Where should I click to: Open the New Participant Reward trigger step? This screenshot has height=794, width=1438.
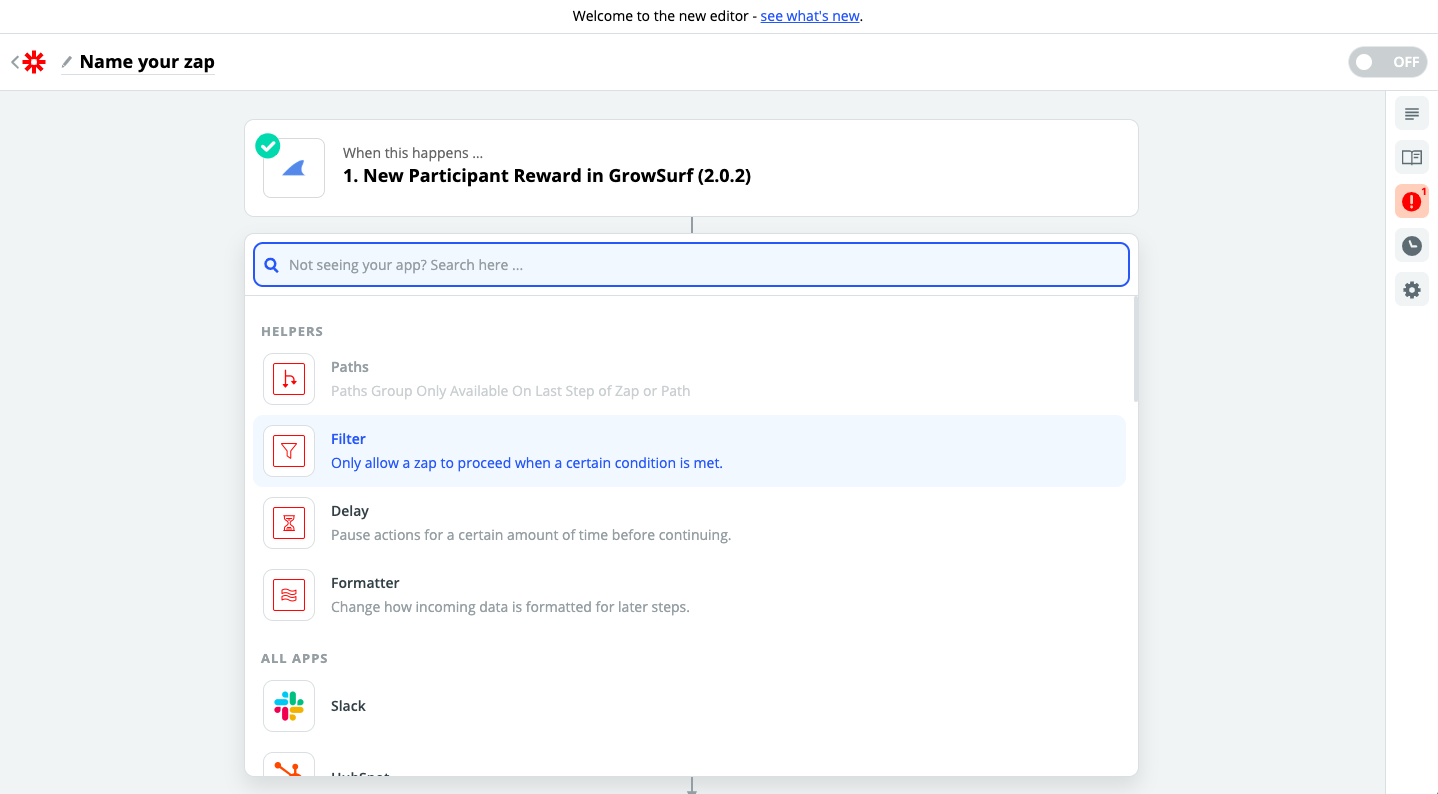click(691, 168)
